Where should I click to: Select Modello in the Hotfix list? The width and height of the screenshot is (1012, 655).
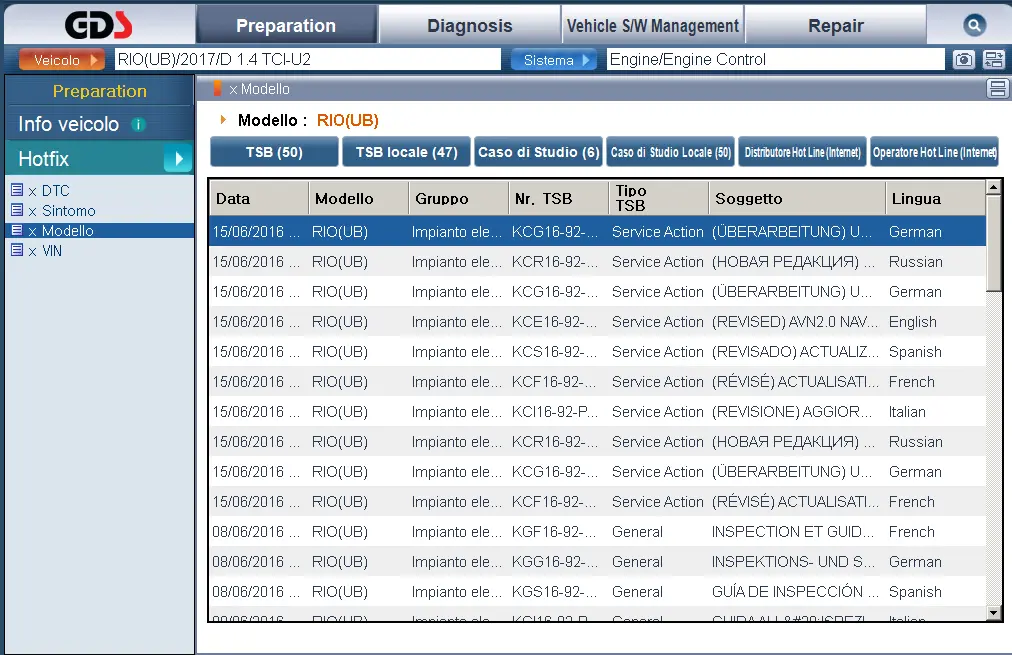pyautogui.click(x=67, y=230)
